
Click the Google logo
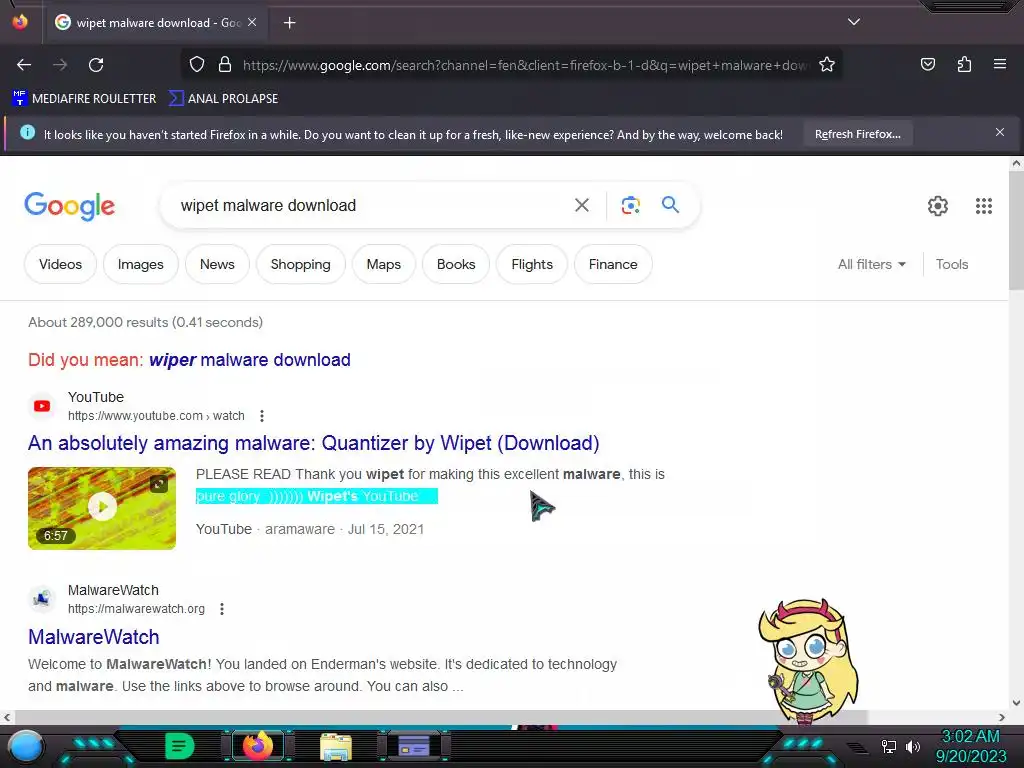pos(69,206)
